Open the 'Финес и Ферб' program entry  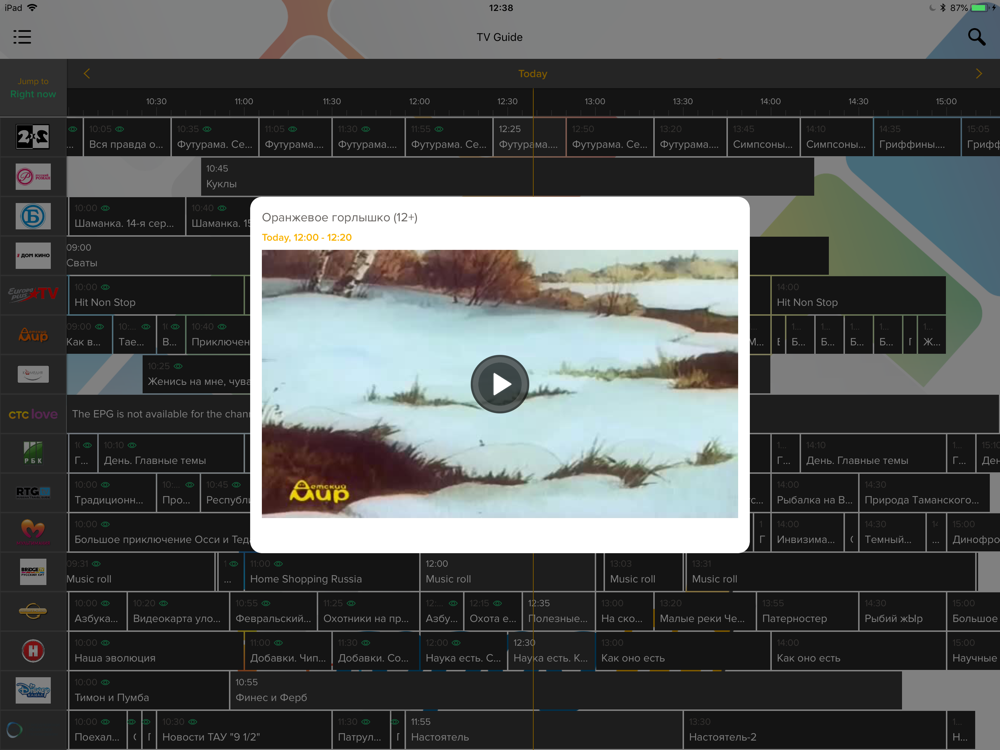coord(565,690)
